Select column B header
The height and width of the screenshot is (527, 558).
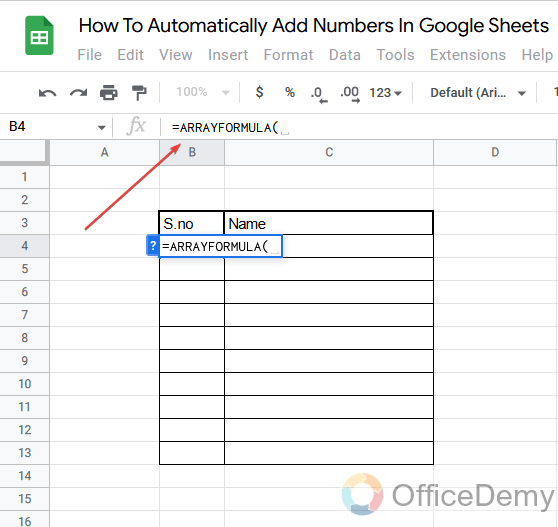[x=192, y=152]
